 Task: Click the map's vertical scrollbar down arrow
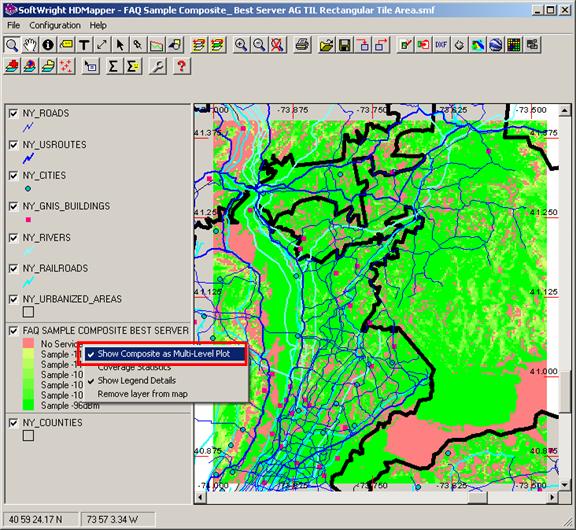click(565, 485)
